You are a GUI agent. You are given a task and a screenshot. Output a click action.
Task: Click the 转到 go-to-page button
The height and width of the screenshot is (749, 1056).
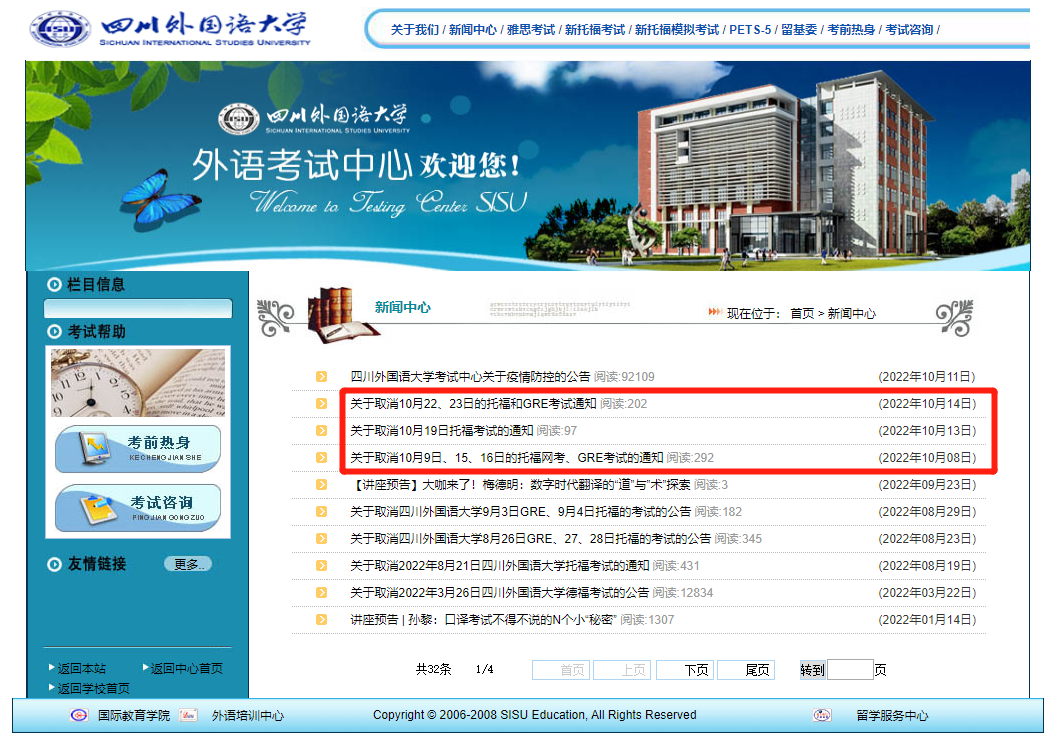coord(812,670)
